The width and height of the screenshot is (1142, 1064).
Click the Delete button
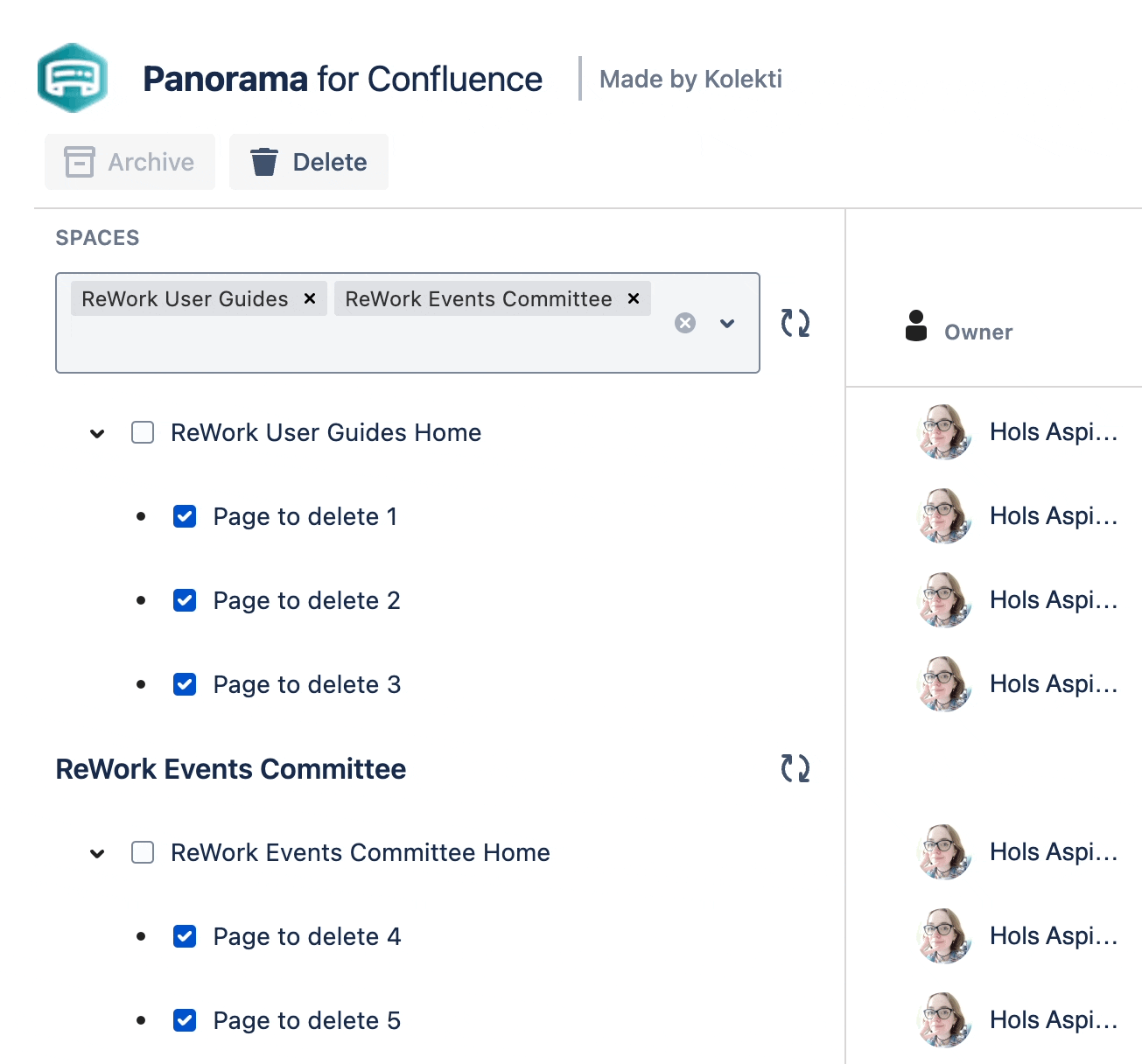pyautogui.click(x=309, y=162)
